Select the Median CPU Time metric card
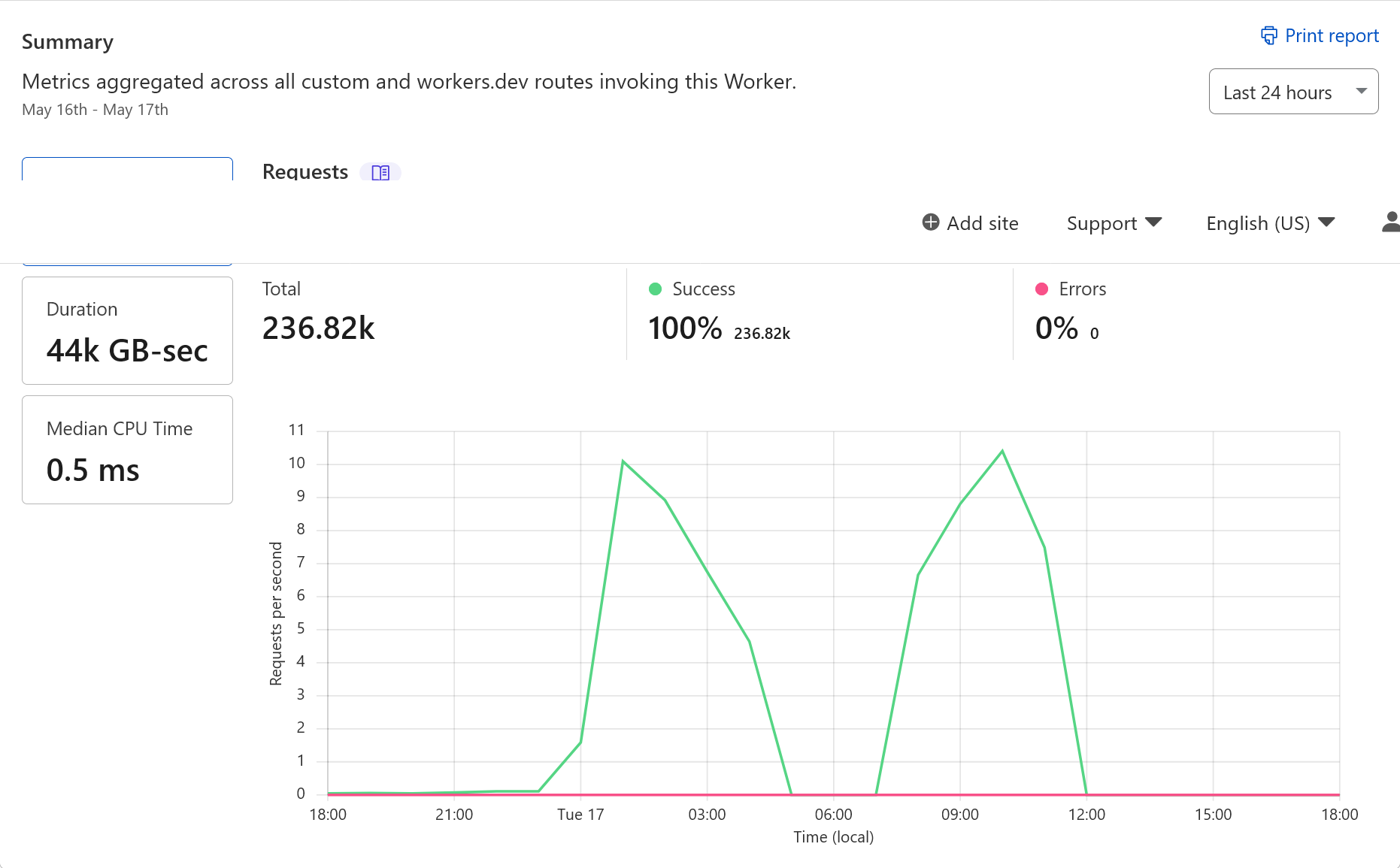This screenshot has width=1400, height=868. pyautogui.click(x=128, y=450)
